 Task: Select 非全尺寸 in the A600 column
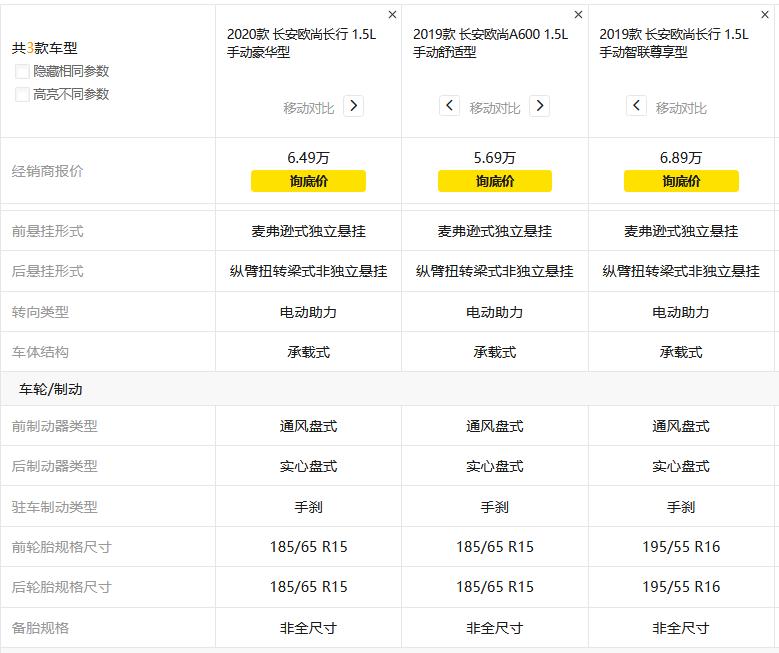(495, 628)
